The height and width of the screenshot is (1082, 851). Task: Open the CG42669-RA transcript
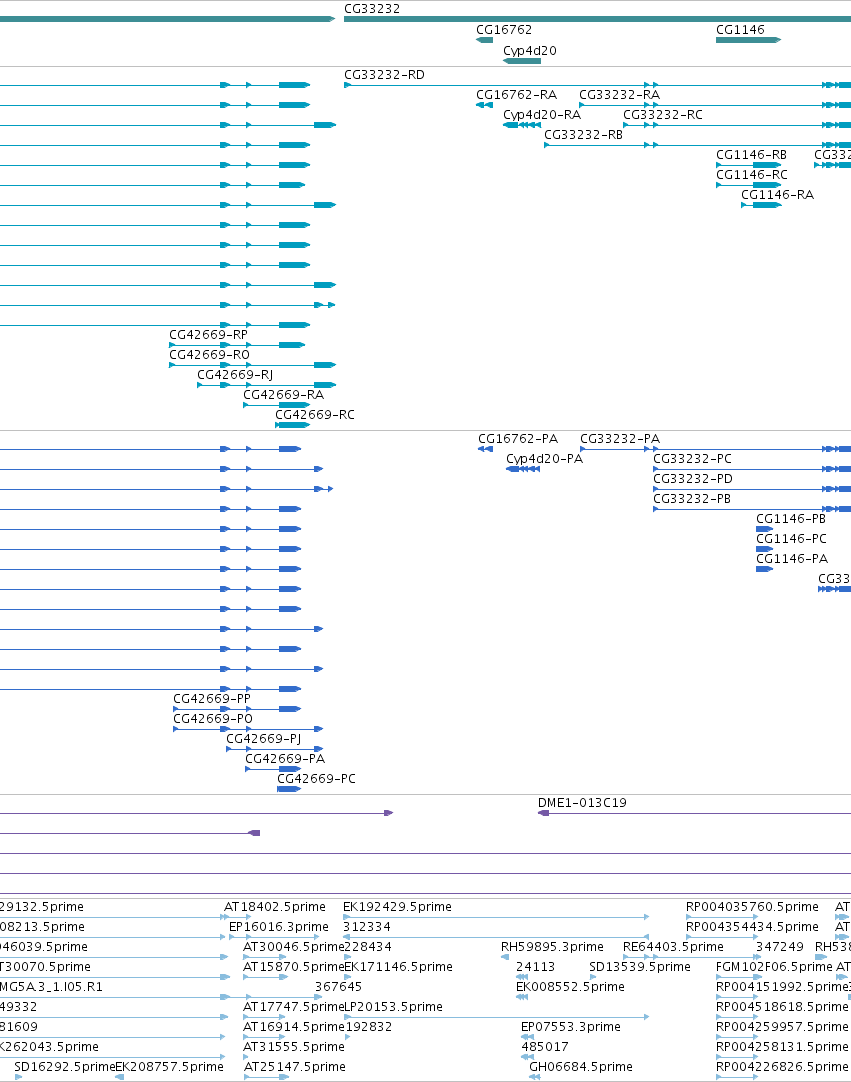283,395
